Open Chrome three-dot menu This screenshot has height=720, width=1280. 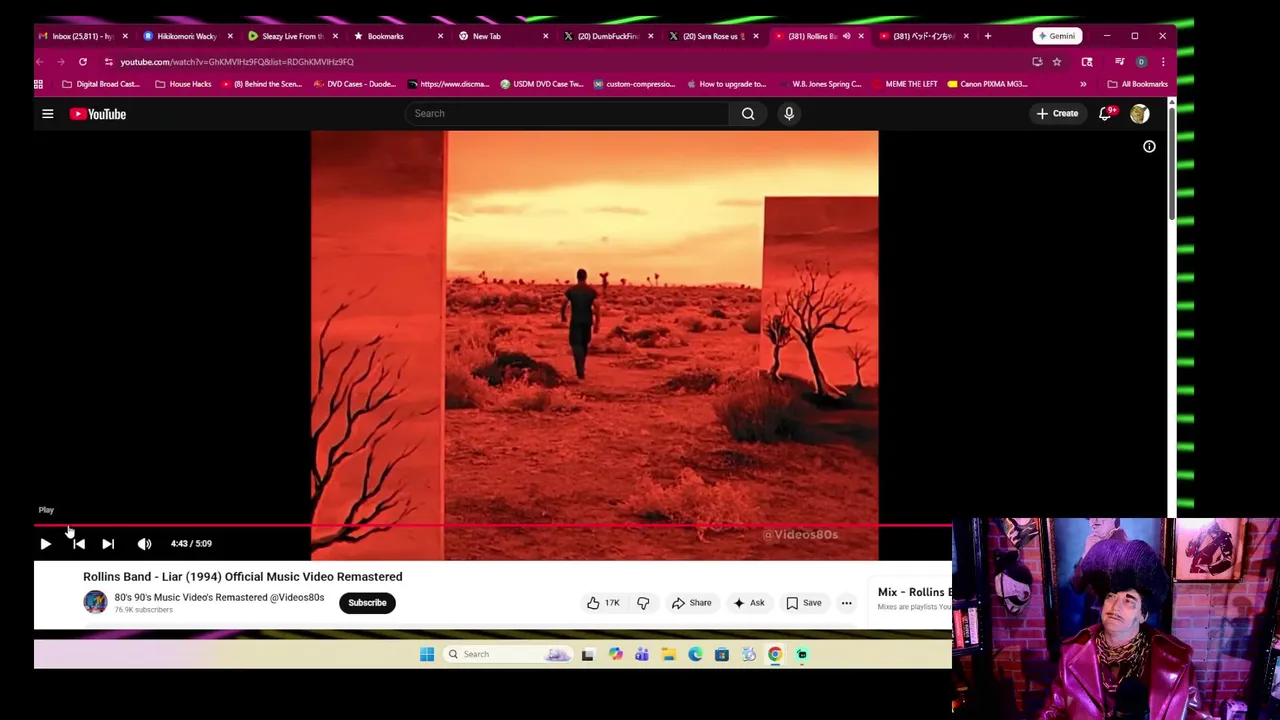pyautogui.click(x=1163, y=62)
